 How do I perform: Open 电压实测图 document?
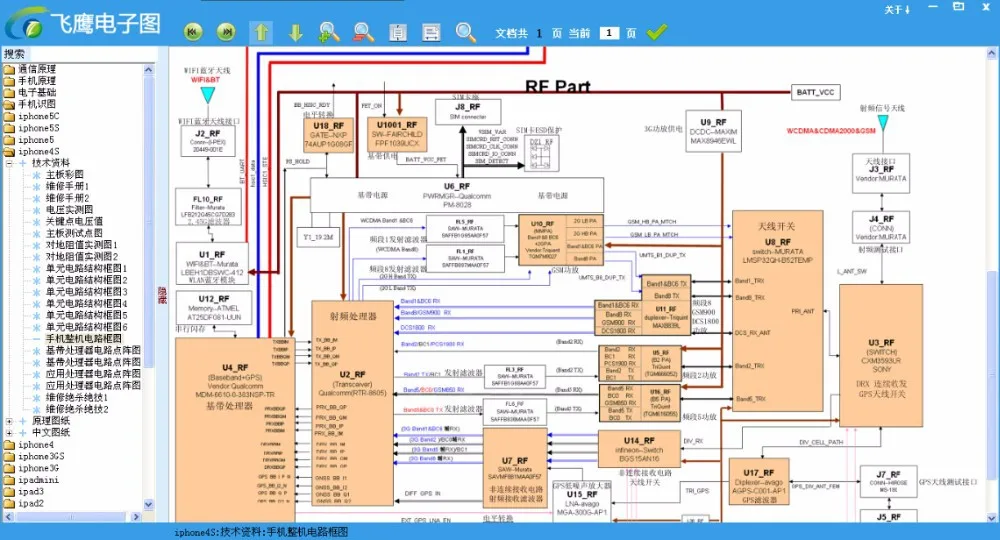tap(69, 210)
